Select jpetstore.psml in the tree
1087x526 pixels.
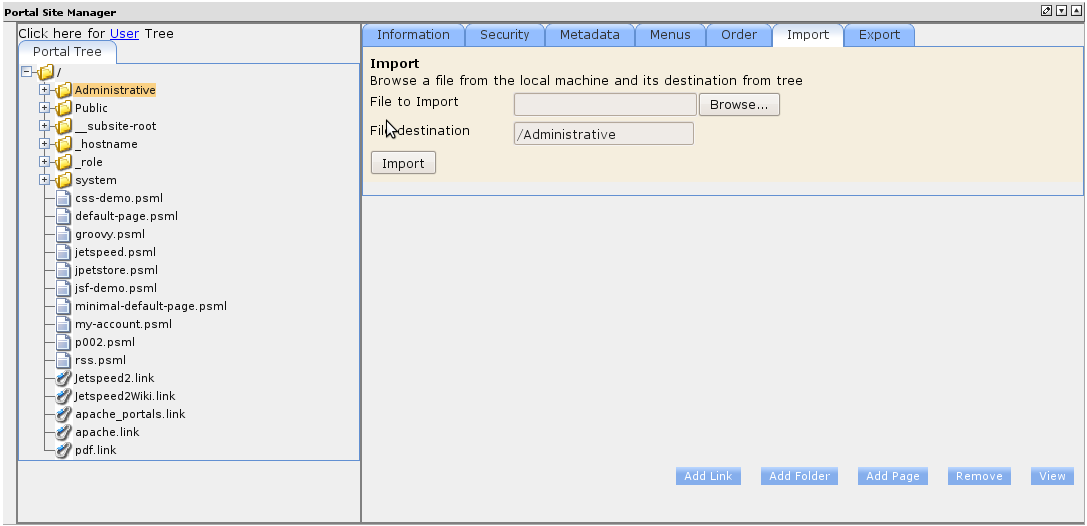(x=116, y=270)
